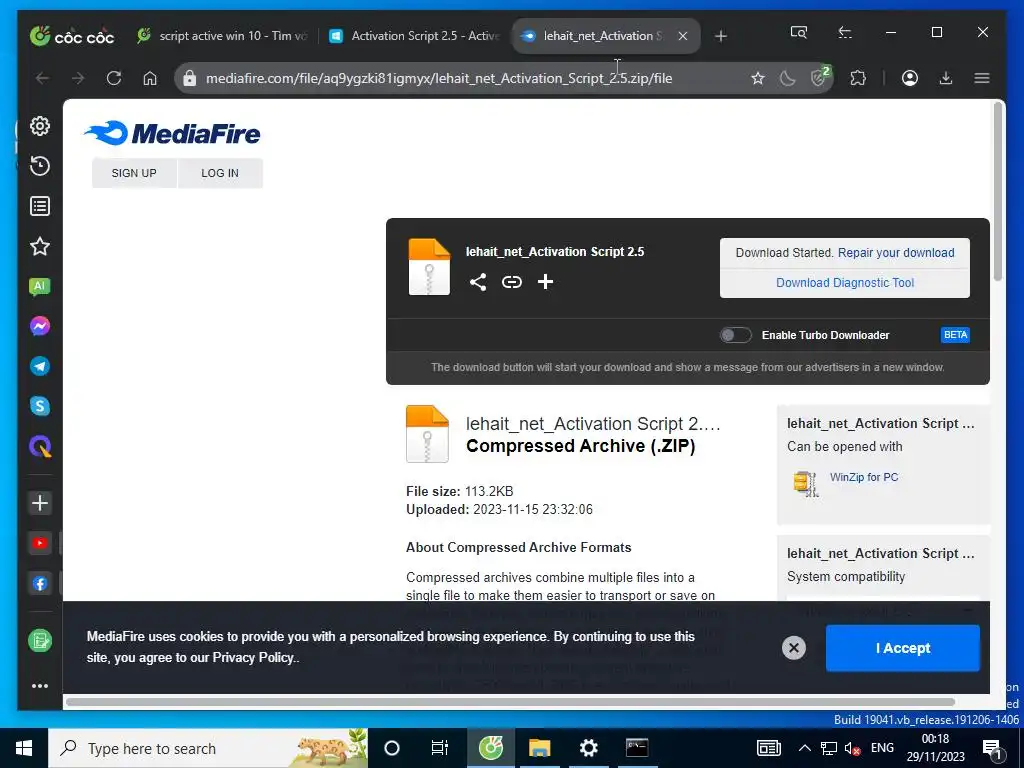Viewport: 1024px width, 768px height.
Task: Open Telegram from the sidebar
Action: [40, 366]
